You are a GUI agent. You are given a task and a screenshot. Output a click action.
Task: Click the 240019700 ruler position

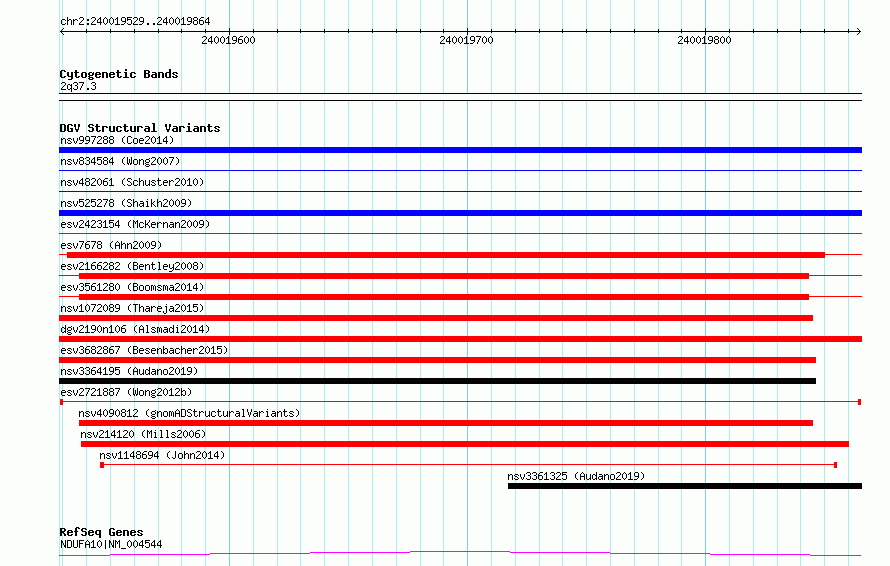click(467, 40)
